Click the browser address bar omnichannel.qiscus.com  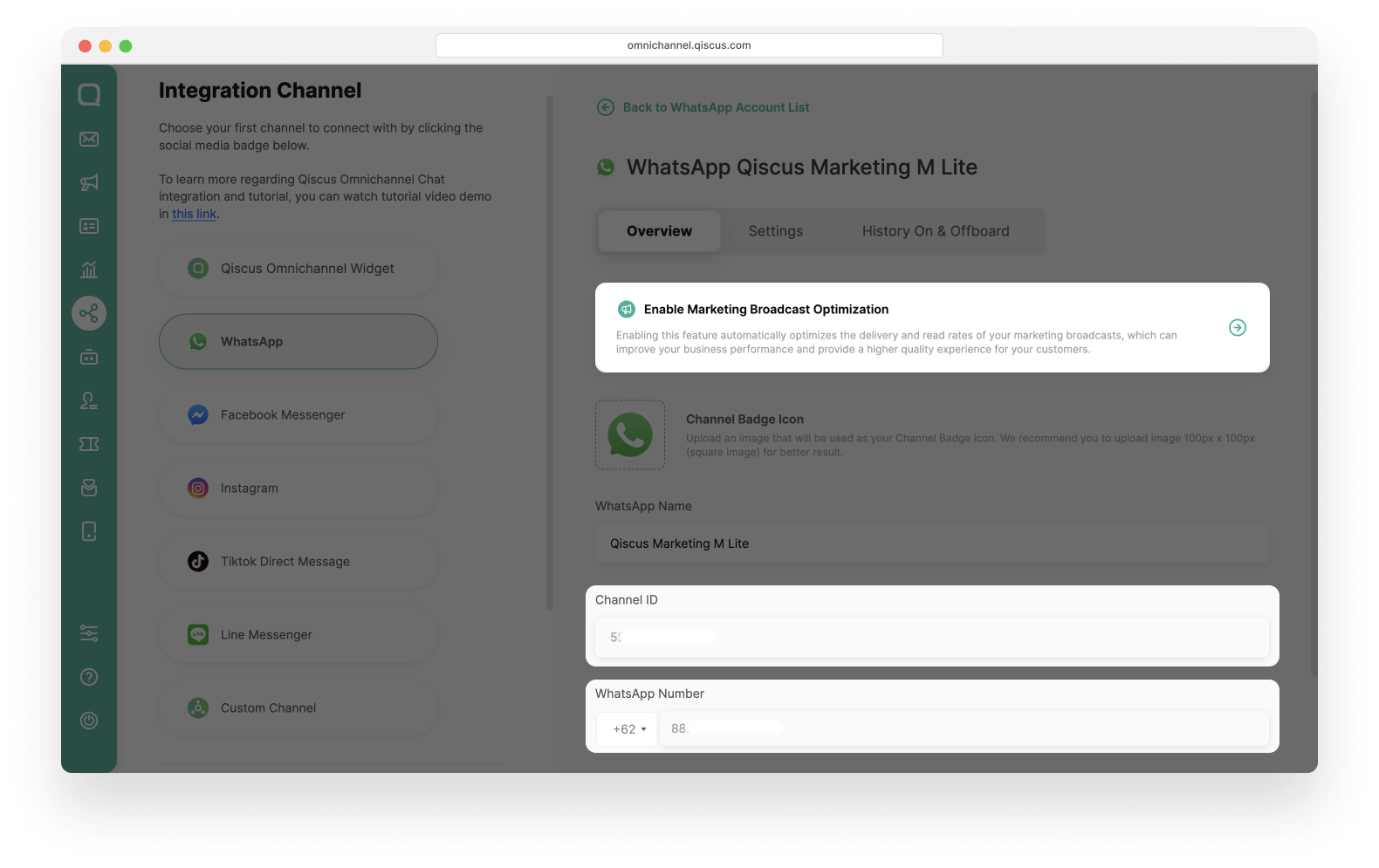click(x=689, y=45)
